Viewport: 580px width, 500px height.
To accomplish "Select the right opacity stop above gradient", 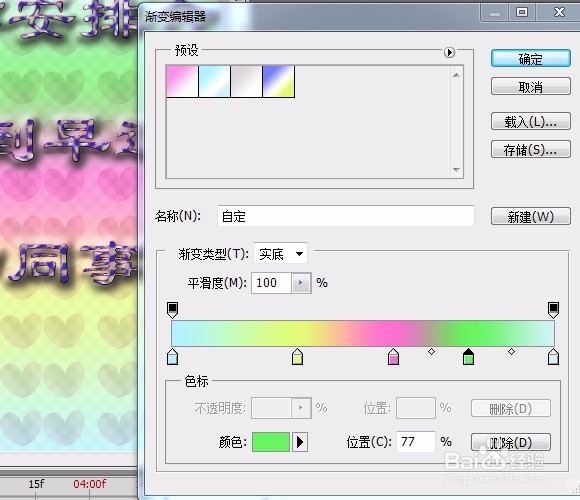I will pos(553,310).
